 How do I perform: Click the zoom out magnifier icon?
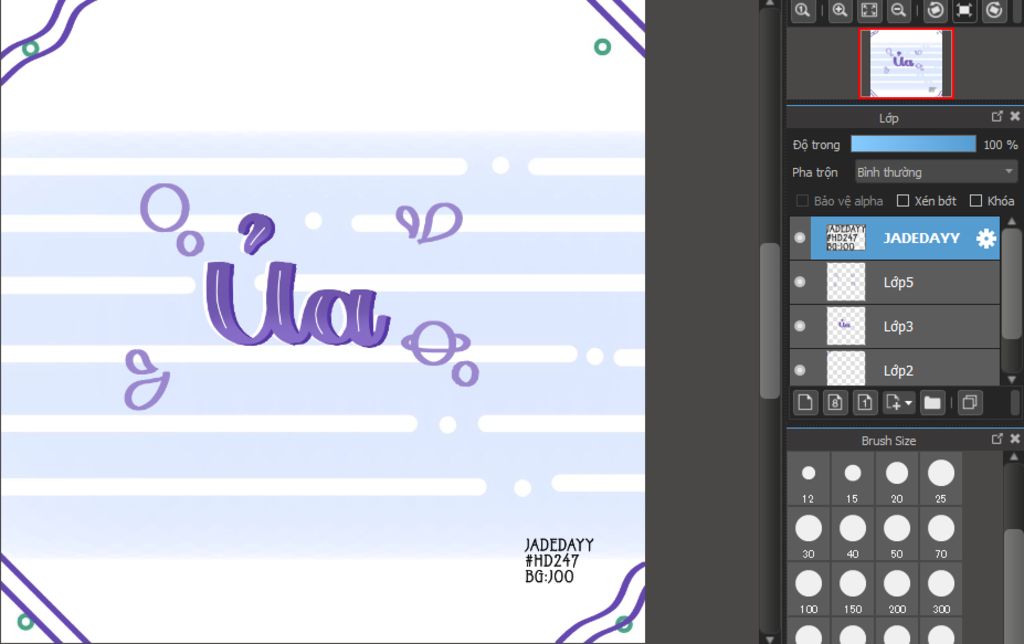coord(899,10)
